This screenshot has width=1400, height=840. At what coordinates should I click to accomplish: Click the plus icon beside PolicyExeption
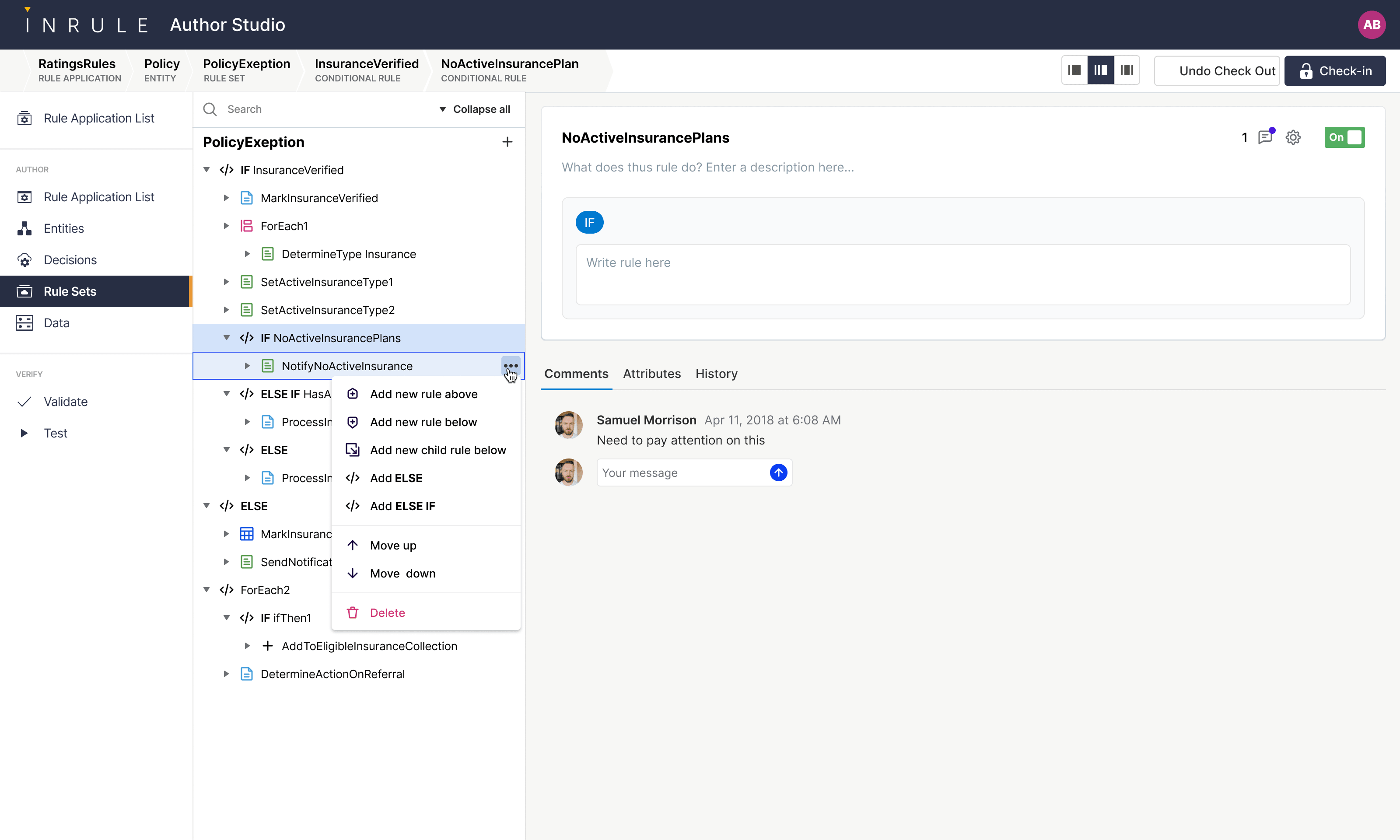coord(507,142)
